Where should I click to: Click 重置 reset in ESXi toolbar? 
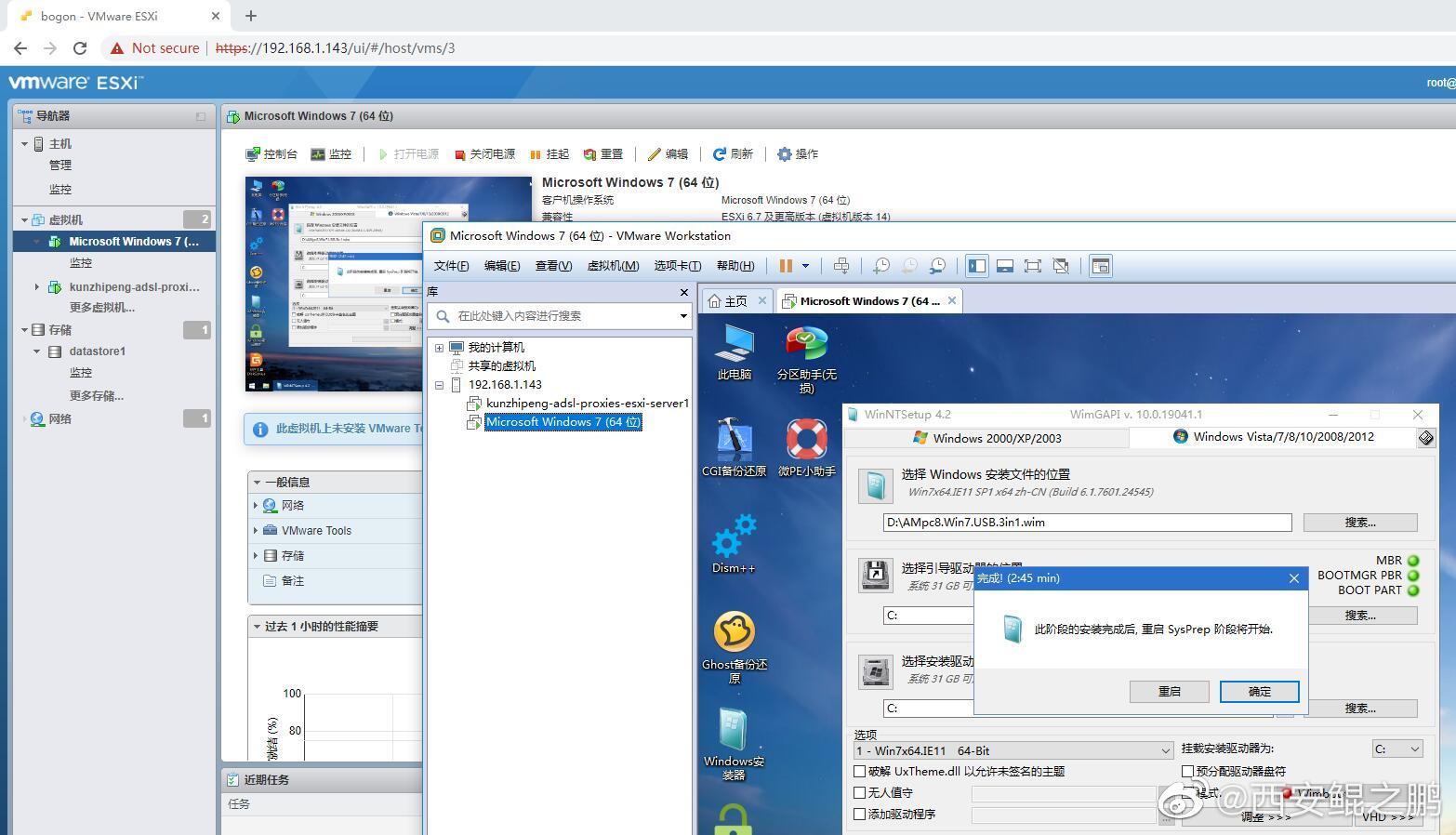pos(603,154)
